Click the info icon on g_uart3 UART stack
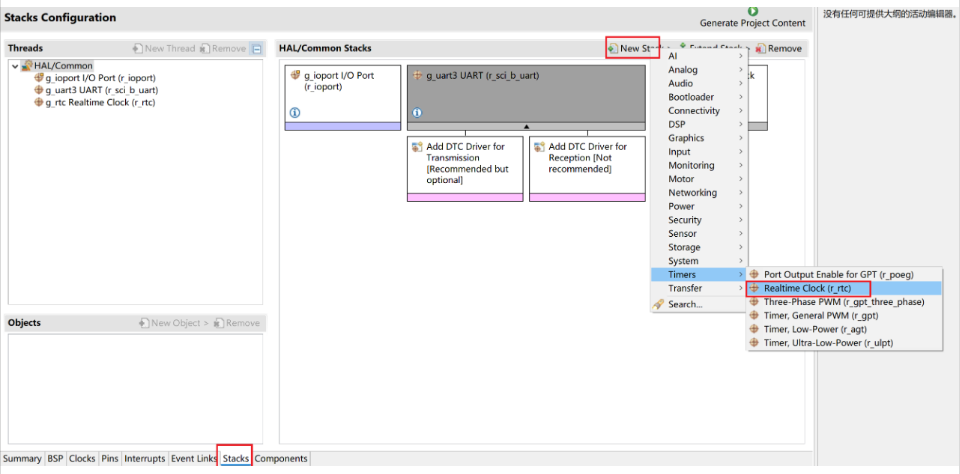Image resolution: width=960 pixels, height=474 pixels. pos(417,113)
